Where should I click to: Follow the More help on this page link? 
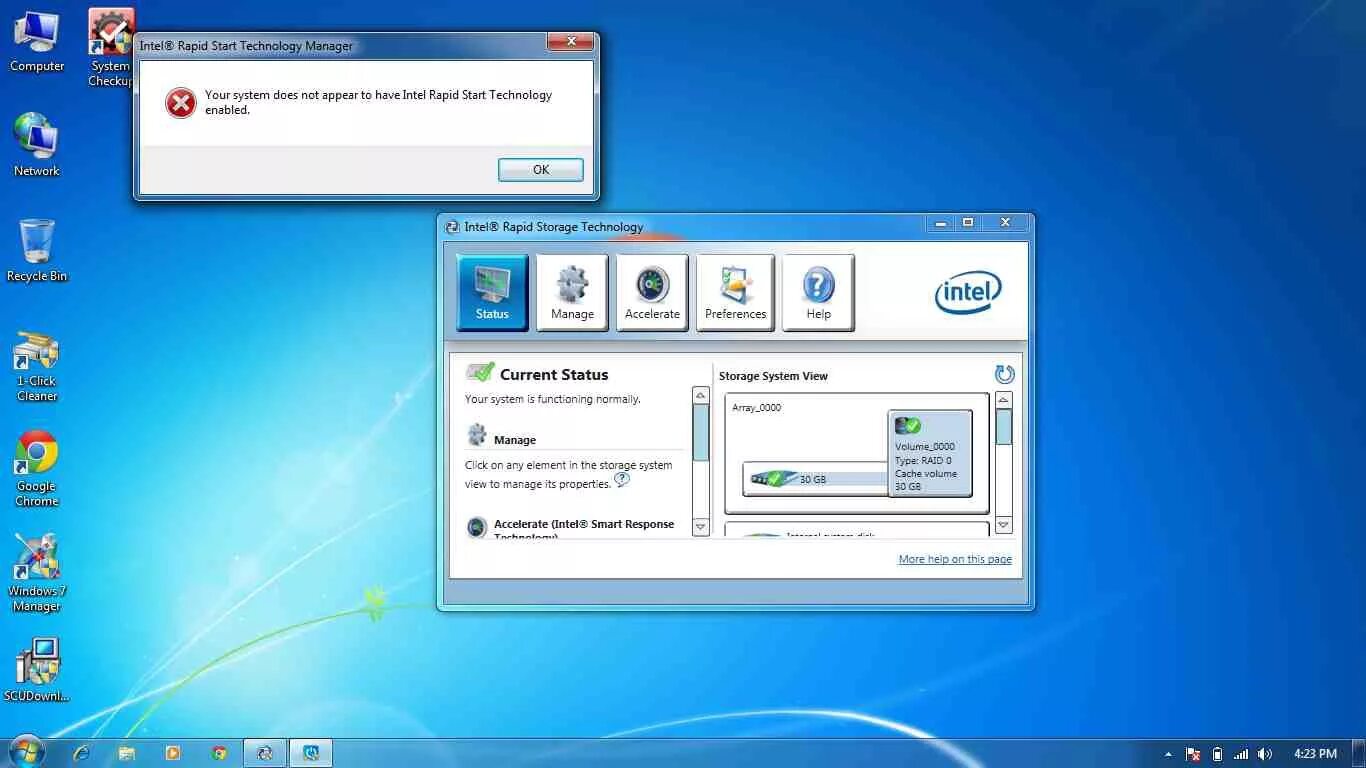(x=955, y=559)
